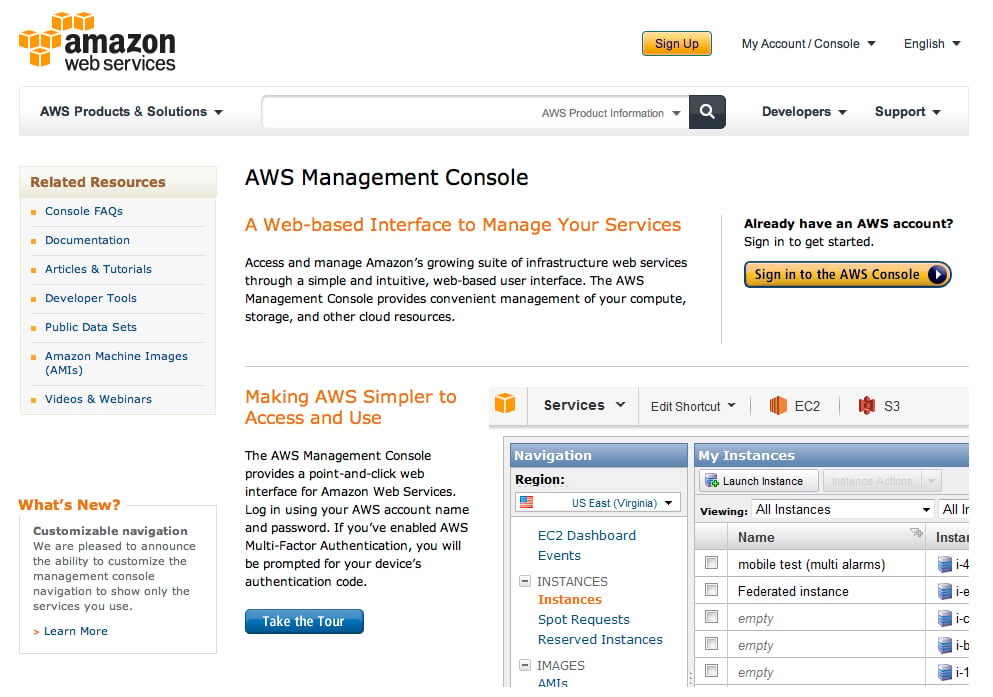Click the US flag in Region selector
Screen dimensions: 993x697
pos(526,503)
